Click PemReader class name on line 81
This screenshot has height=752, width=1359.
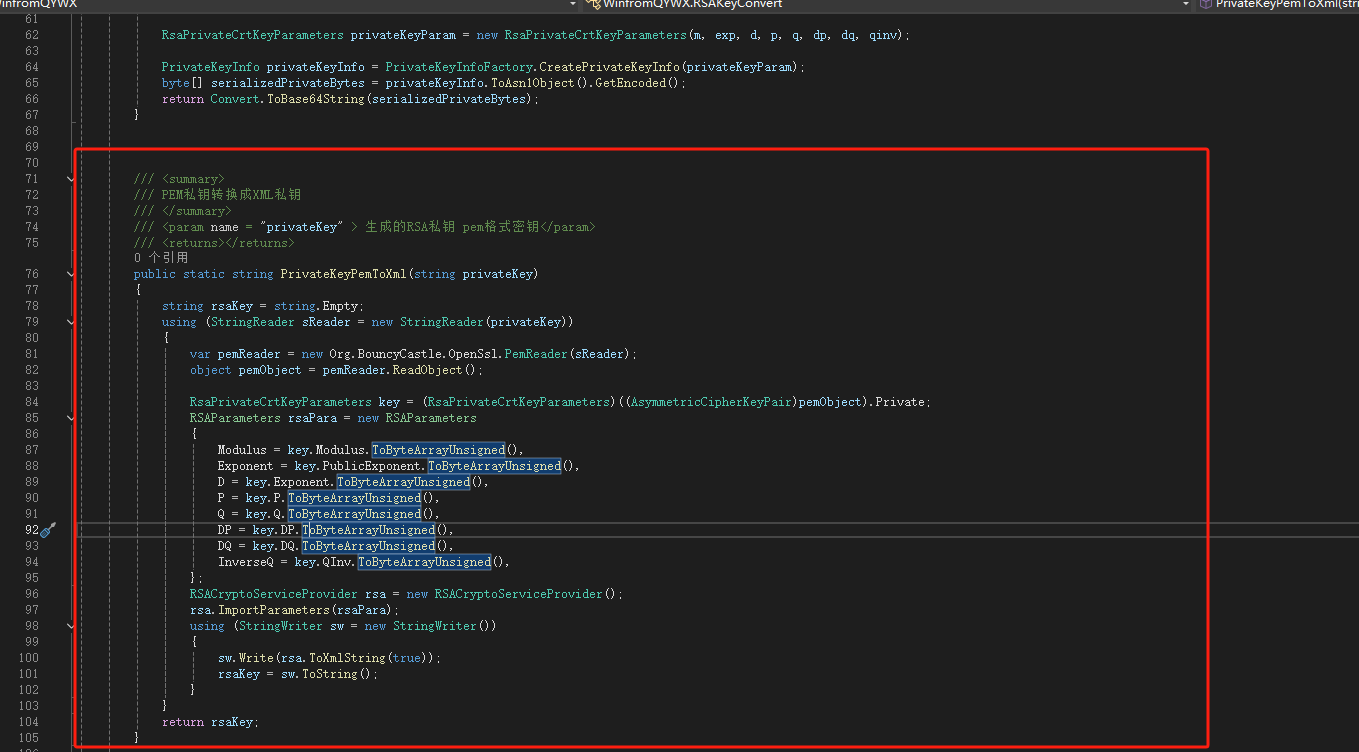coord(536,354)
